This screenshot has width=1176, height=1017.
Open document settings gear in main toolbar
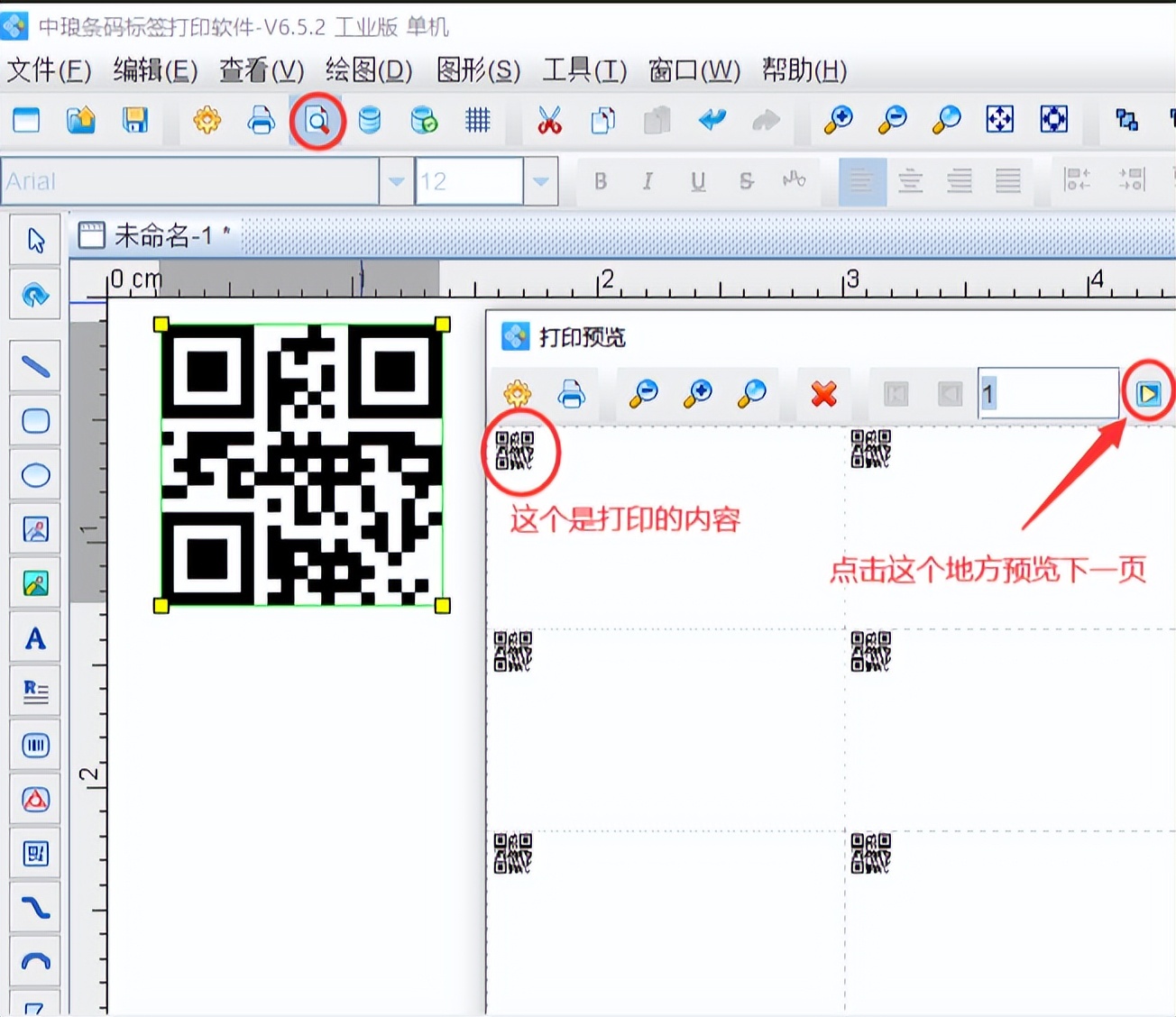pyautogui.click(x=207, y=120)
